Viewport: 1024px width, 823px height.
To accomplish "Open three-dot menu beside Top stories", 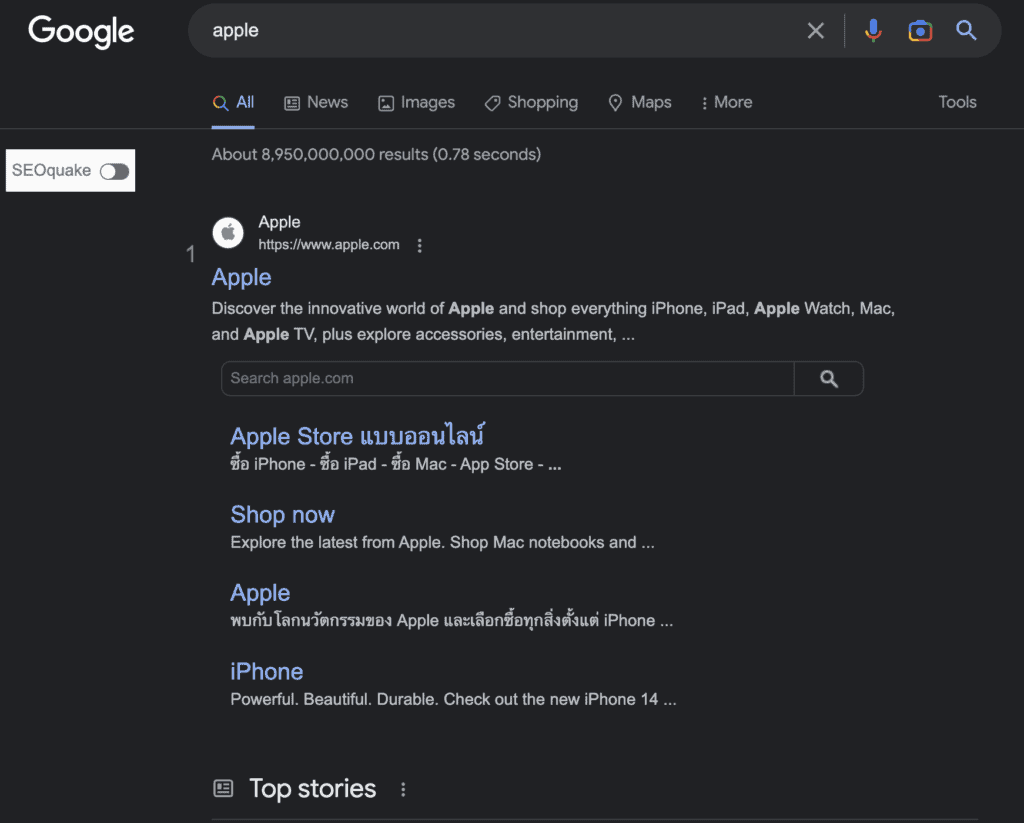I will coord(403,790).
